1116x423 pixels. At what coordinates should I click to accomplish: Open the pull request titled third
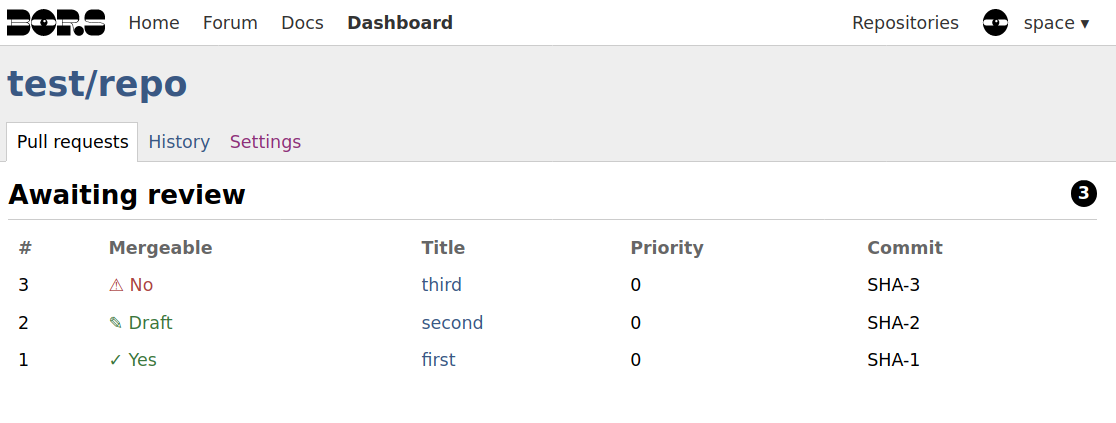point(442,285)
